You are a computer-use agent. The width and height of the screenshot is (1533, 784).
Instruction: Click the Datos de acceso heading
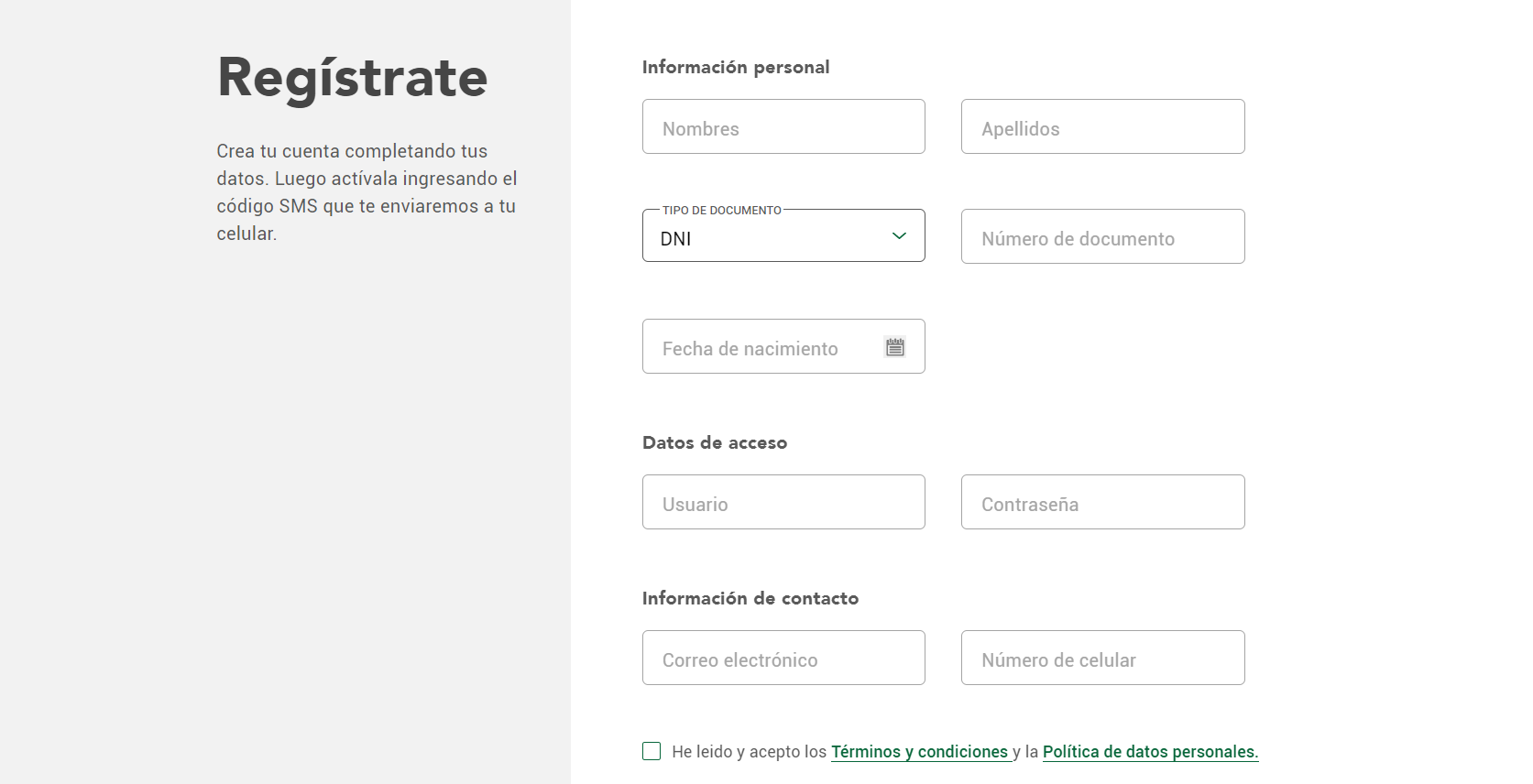click(715, 442)
